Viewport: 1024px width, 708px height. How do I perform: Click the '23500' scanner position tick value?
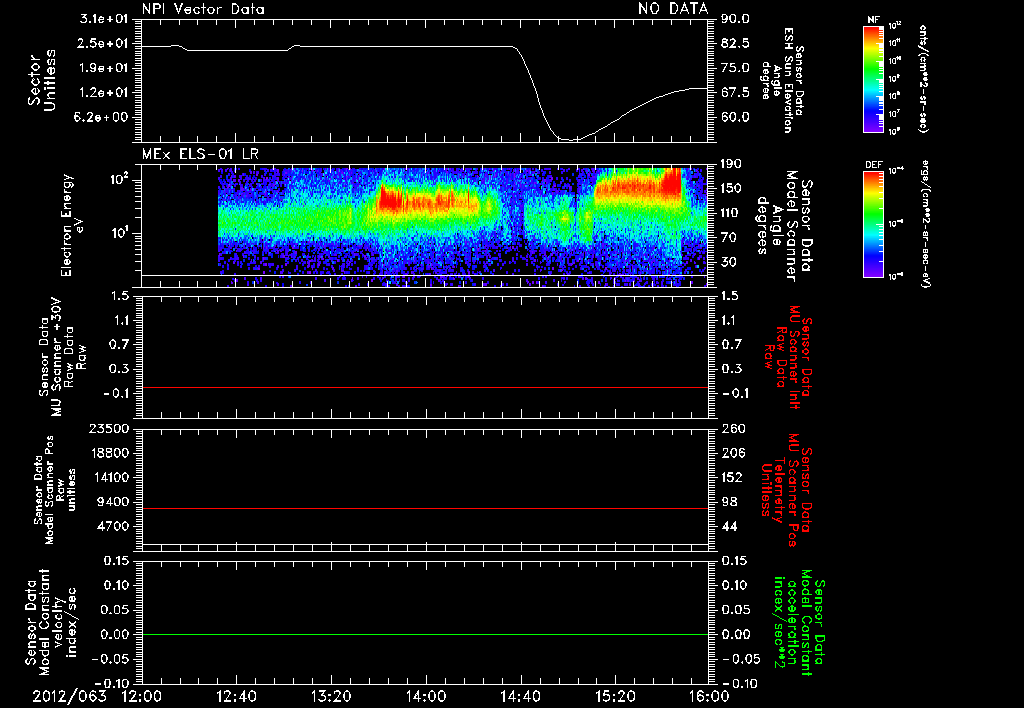coord(110,428)
